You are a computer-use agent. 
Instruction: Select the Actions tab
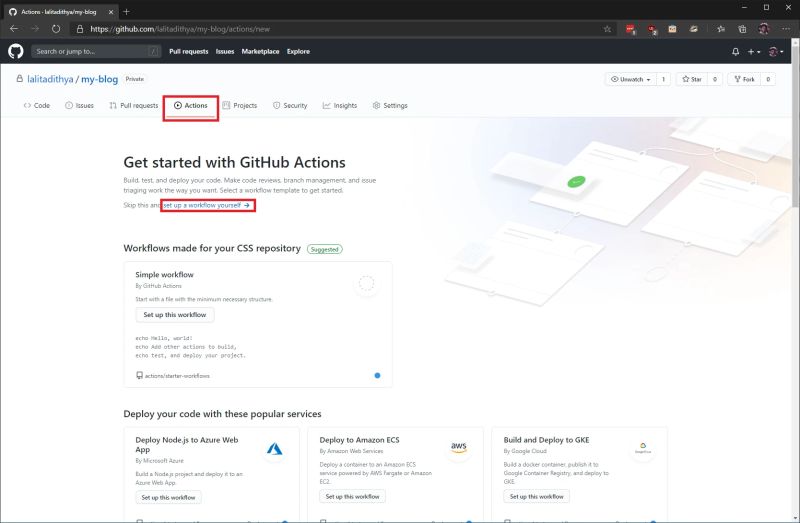[191, 106]
